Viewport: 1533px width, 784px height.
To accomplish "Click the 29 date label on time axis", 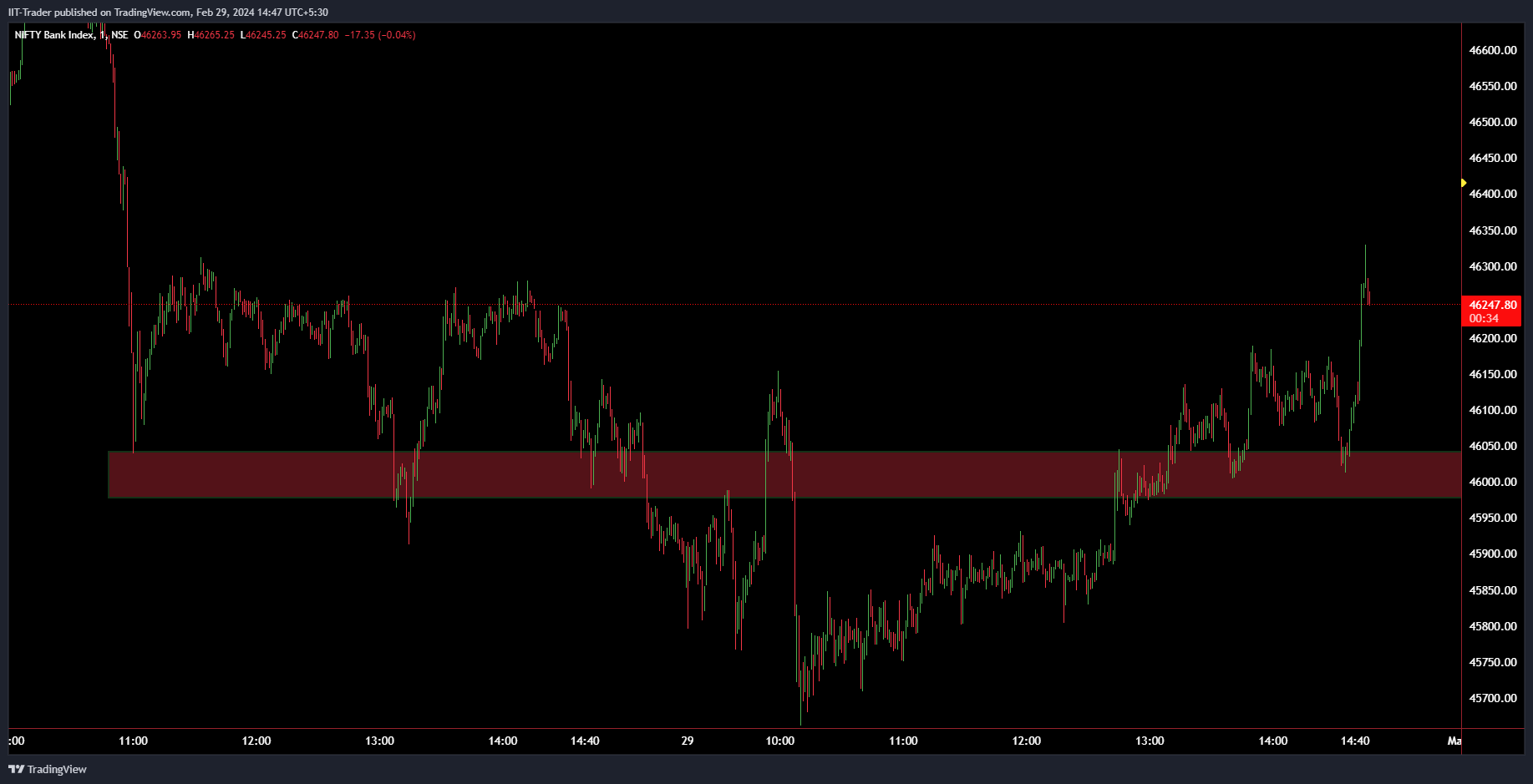I will [688, 741].
